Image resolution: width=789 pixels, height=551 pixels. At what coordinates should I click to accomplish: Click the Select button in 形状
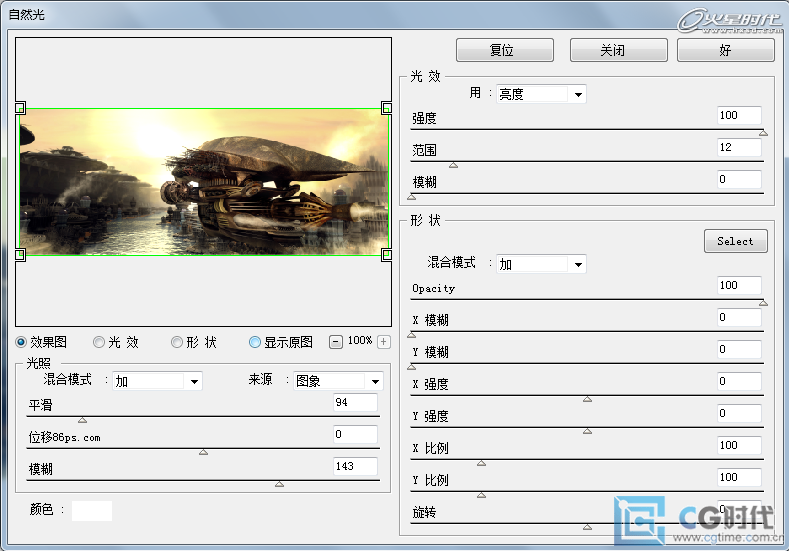tap(736, 241)
